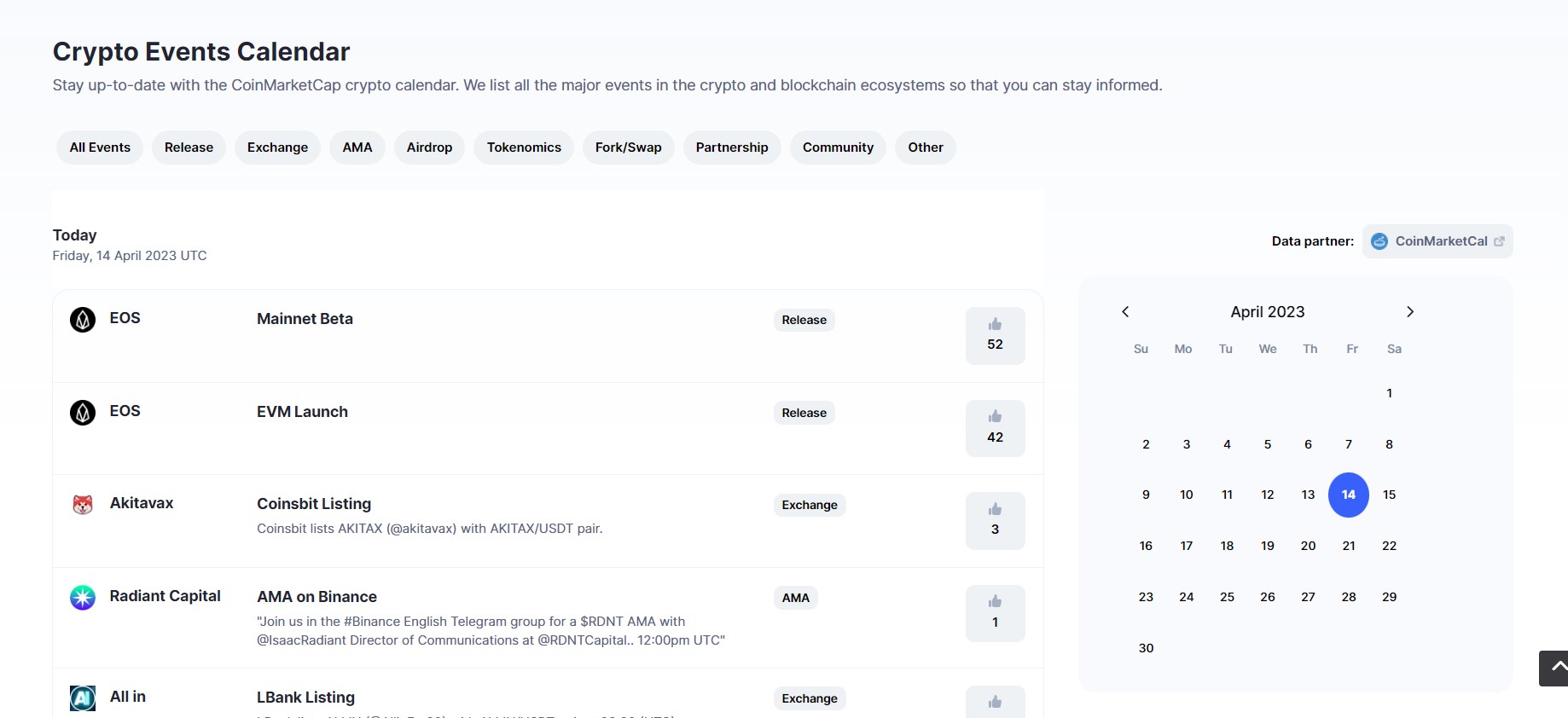The image size is (1568, 718).
Task: Click the Radiant Capital coin name
Action: pos(165,596)
